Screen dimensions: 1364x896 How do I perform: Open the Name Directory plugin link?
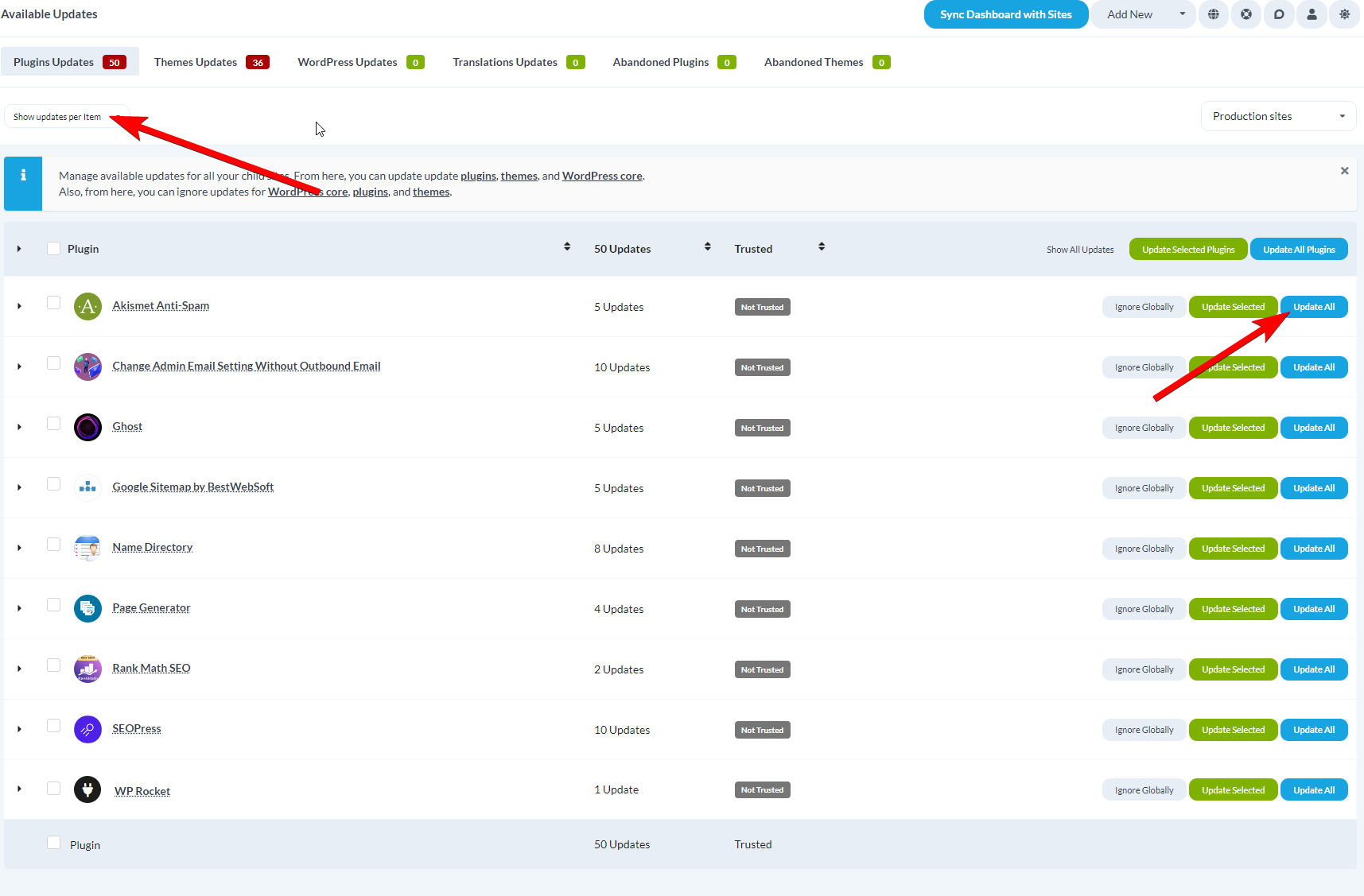pos(152,547)
